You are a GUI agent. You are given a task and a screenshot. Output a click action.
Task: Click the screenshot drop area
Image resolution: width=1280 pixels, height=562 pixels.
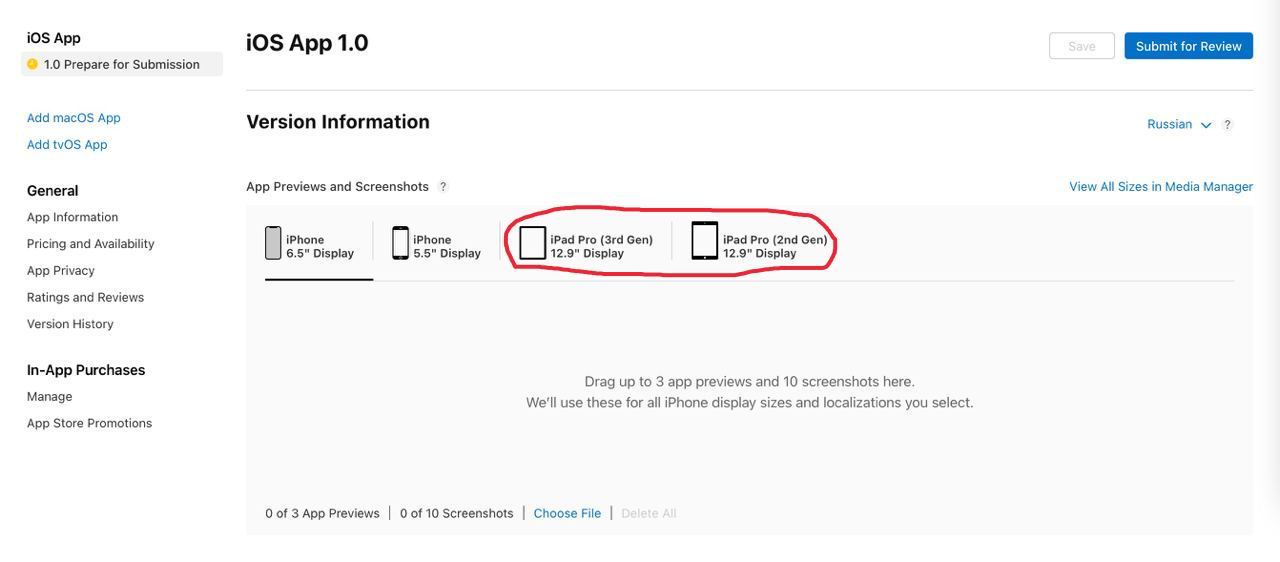click(x=749, y=392)
